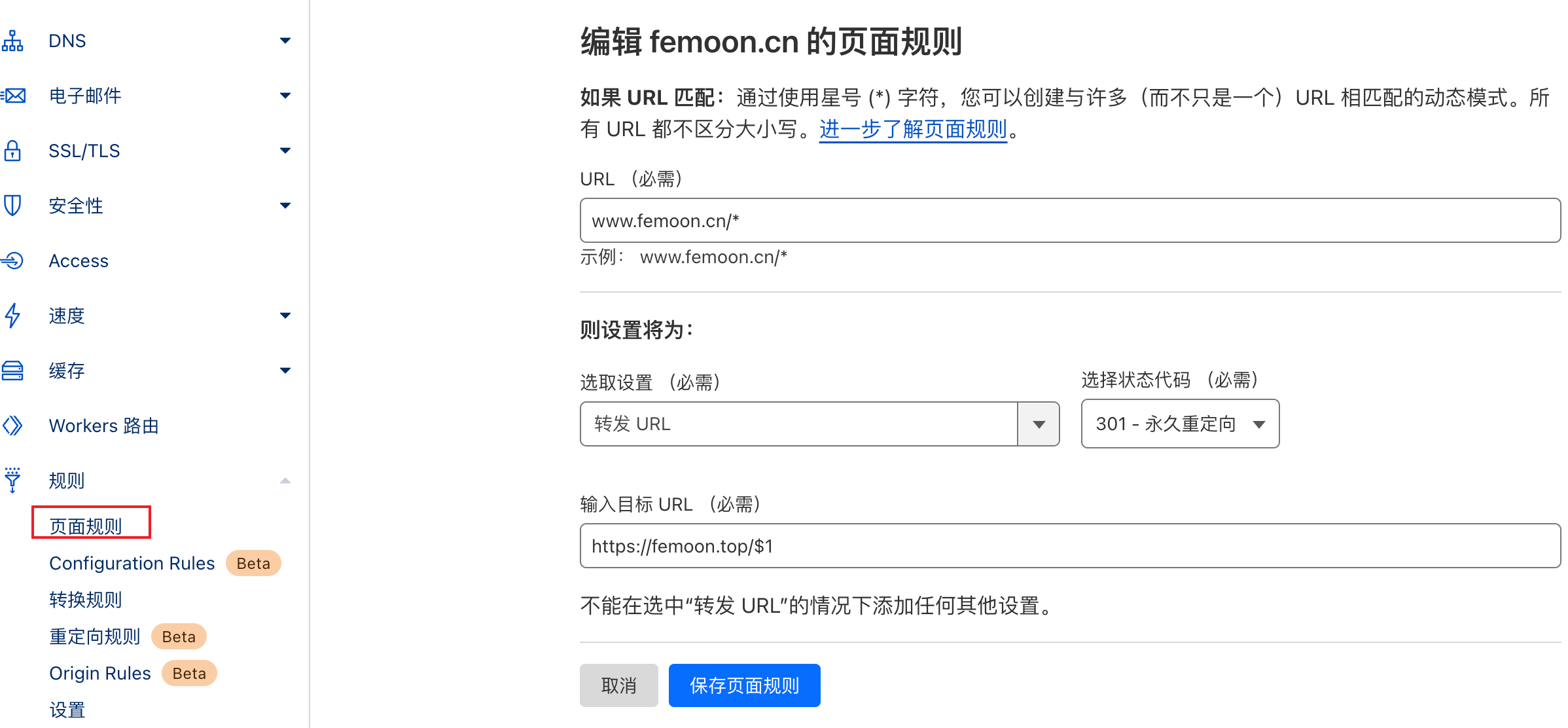This screenshot has height=728, width=1568.
Task: Click the Access arrow icon
Action: (12, 261)
